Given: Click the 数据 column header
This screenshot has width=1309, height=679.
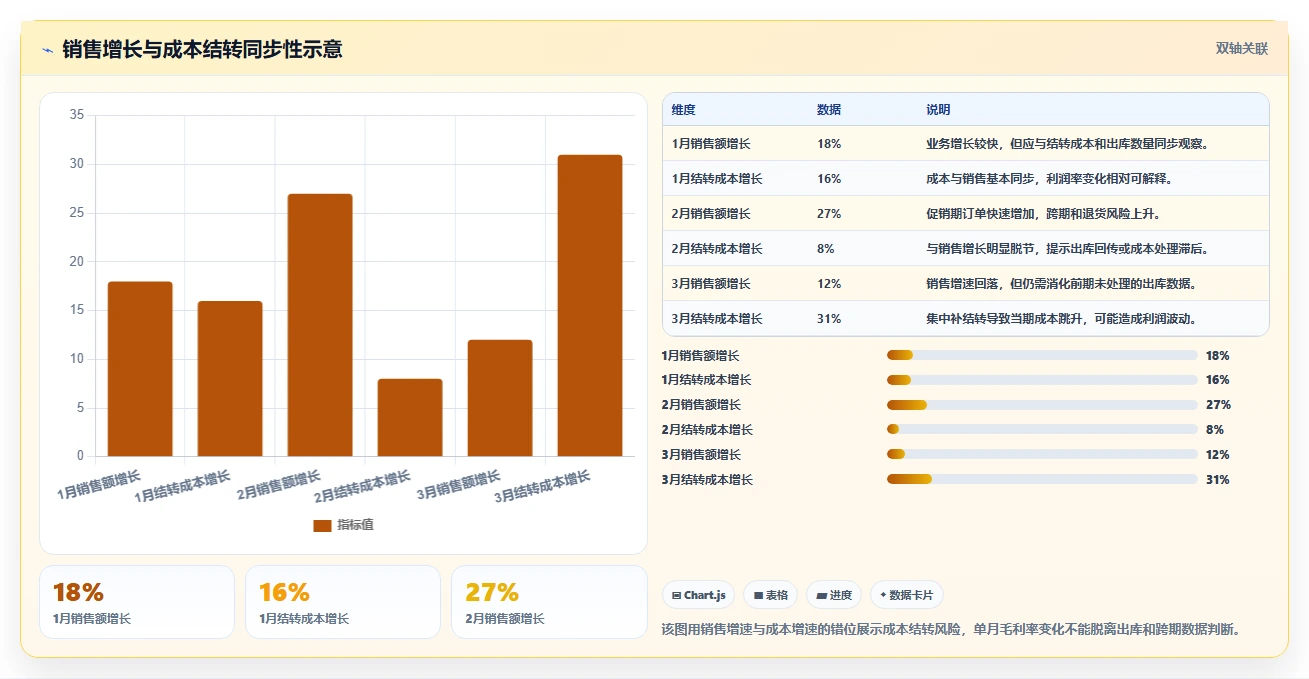Looking at the screenshot, I should pyautogui.click(x=829, y=109).
